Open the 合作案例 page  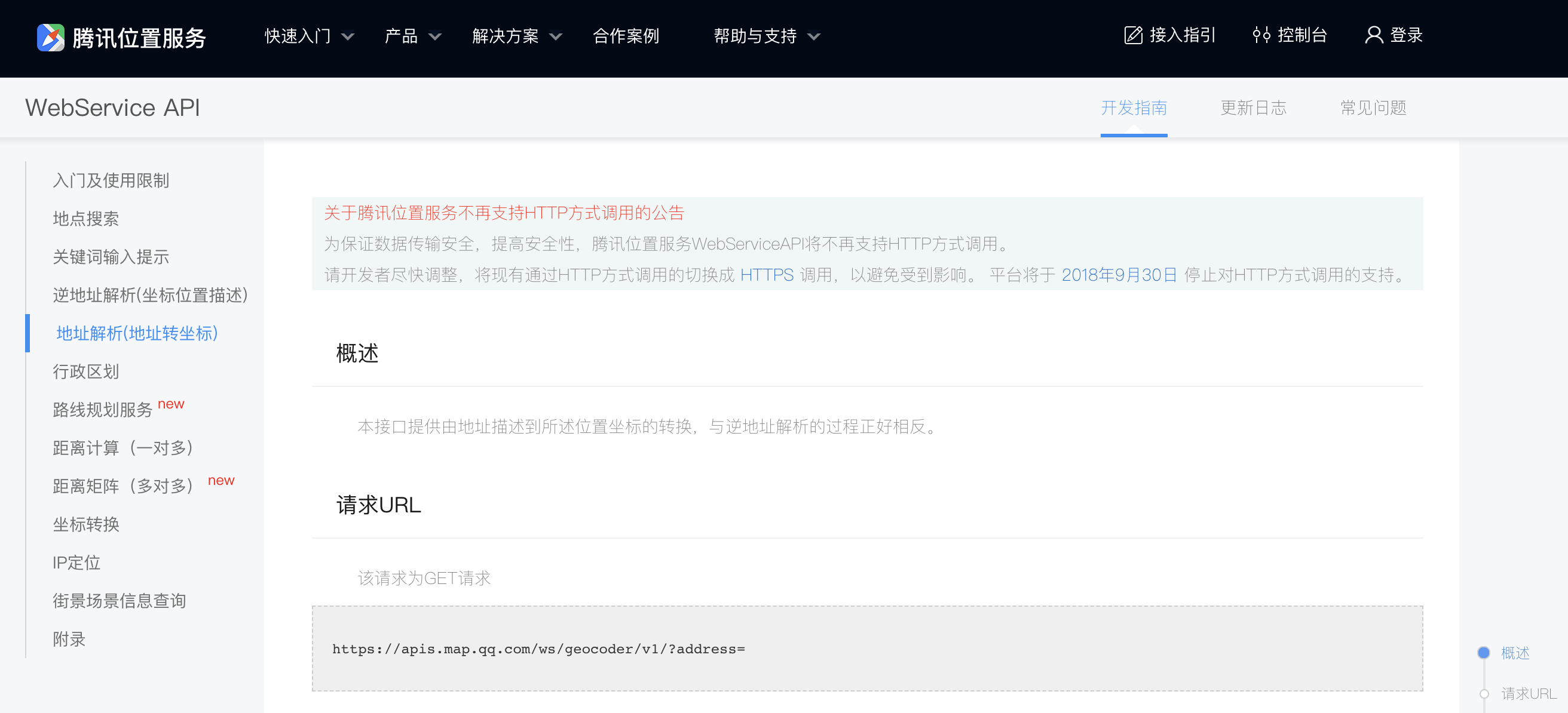click(626, 36)
